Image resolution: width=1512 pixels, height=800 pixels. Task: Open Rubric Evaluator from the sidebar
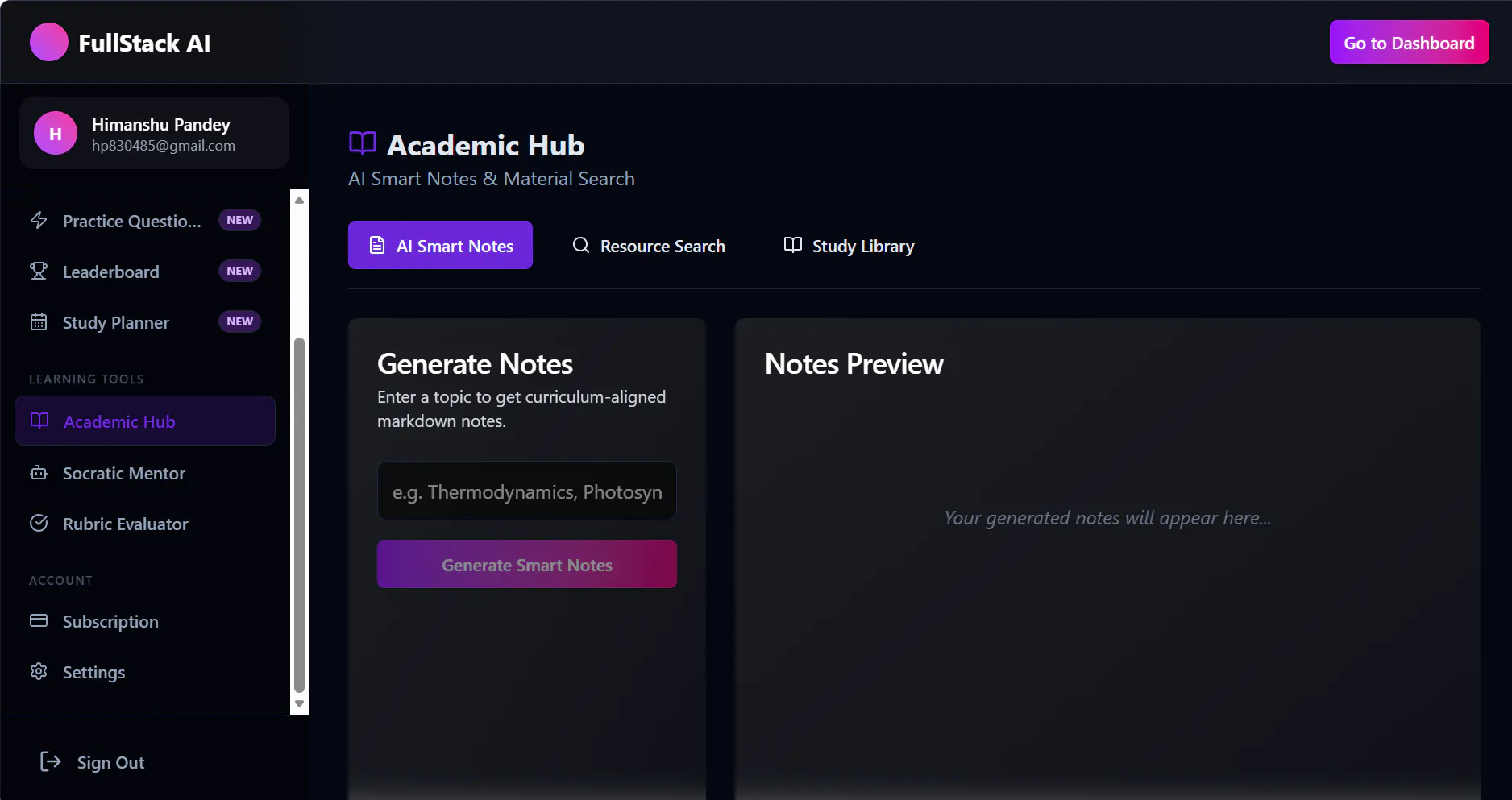(x=145, y=524)
